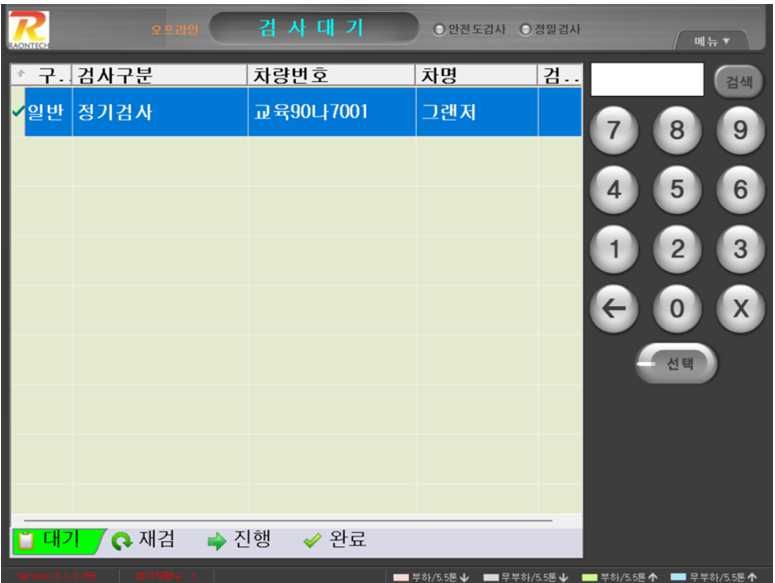Open the 메뉴 dropdown
This screenshot has width=775, height=583.
point(712,41)
